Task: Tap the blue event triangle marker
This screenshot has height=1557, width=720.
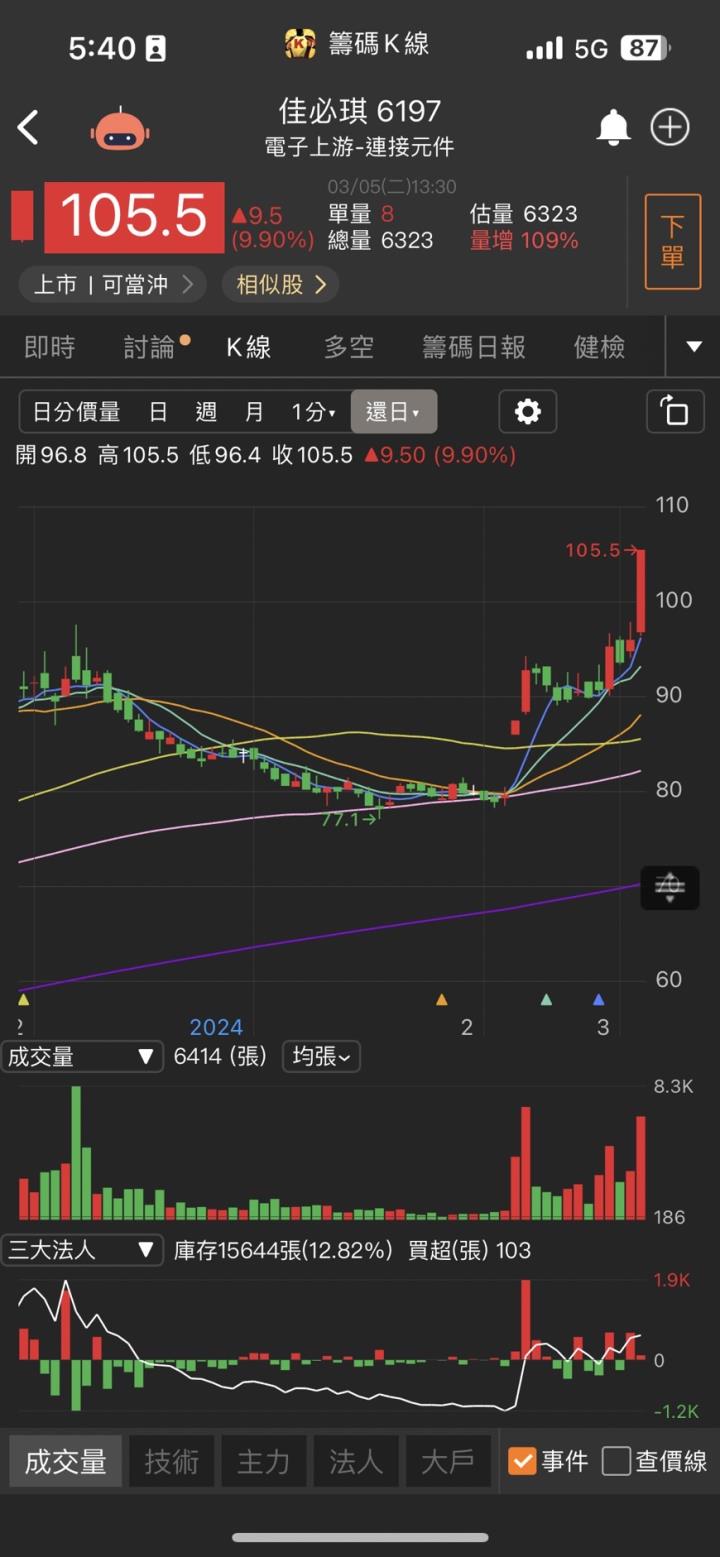Action: click(598, 999)
